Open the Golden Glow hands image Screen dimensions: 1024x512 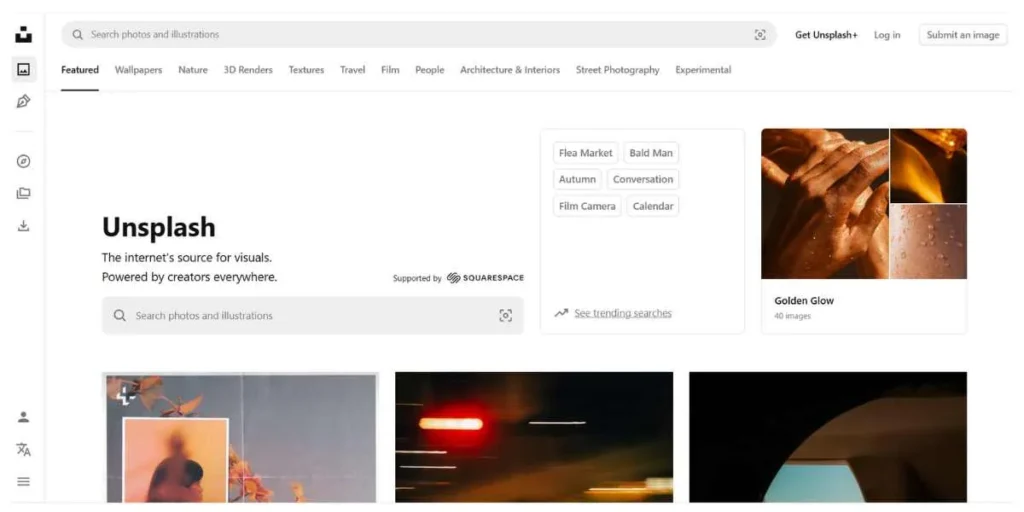(x=825, y=204)
